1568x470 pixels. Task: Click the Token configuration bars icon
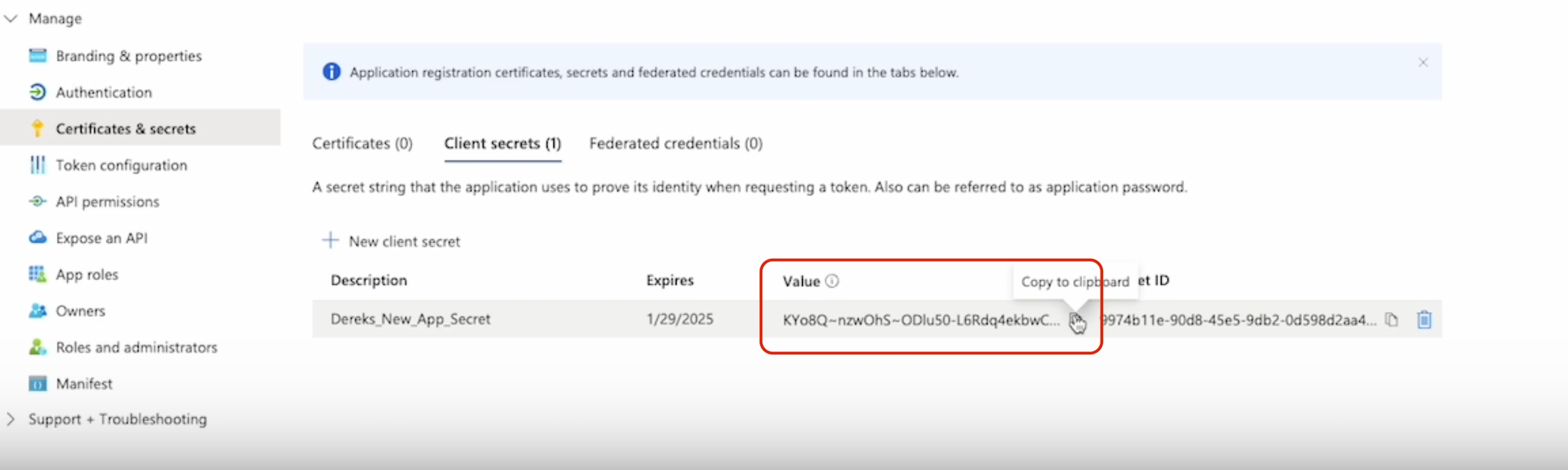tap(38, 165)
